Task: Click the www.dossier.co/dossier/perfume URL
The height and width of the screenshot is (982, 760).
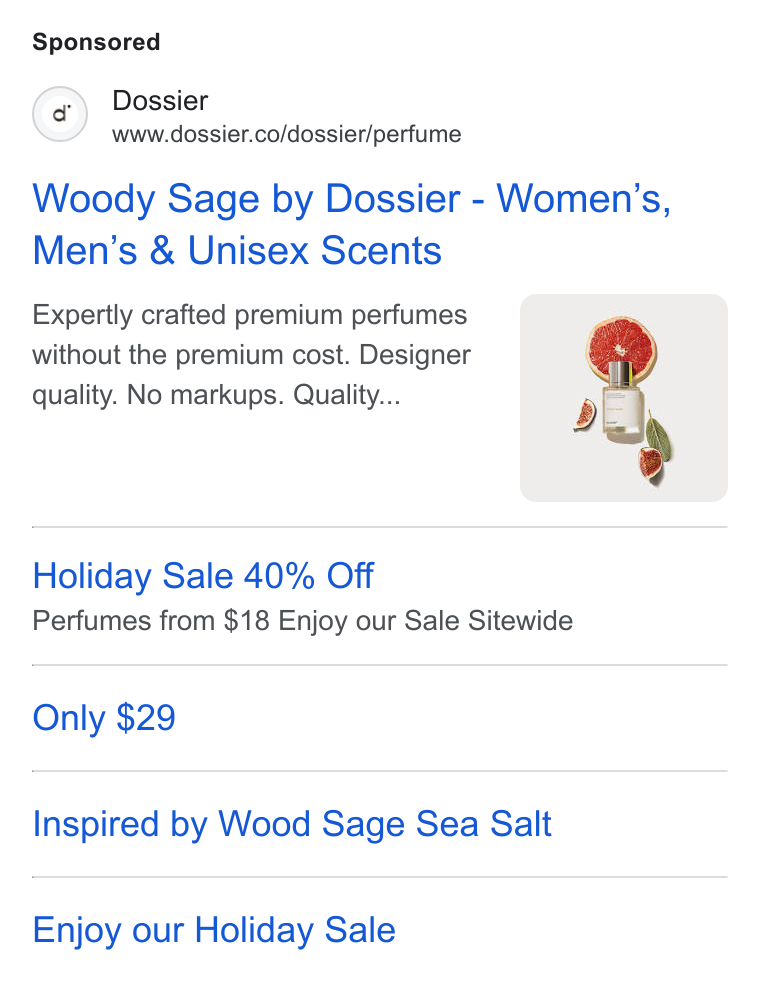Action: (x=287, y=134)
